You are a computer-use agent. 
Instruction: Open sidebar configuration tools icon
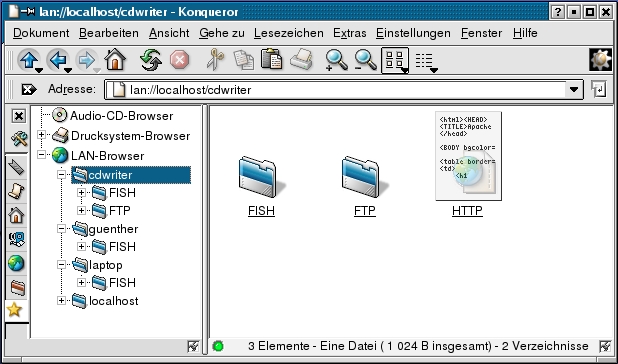tap(18, 138)
